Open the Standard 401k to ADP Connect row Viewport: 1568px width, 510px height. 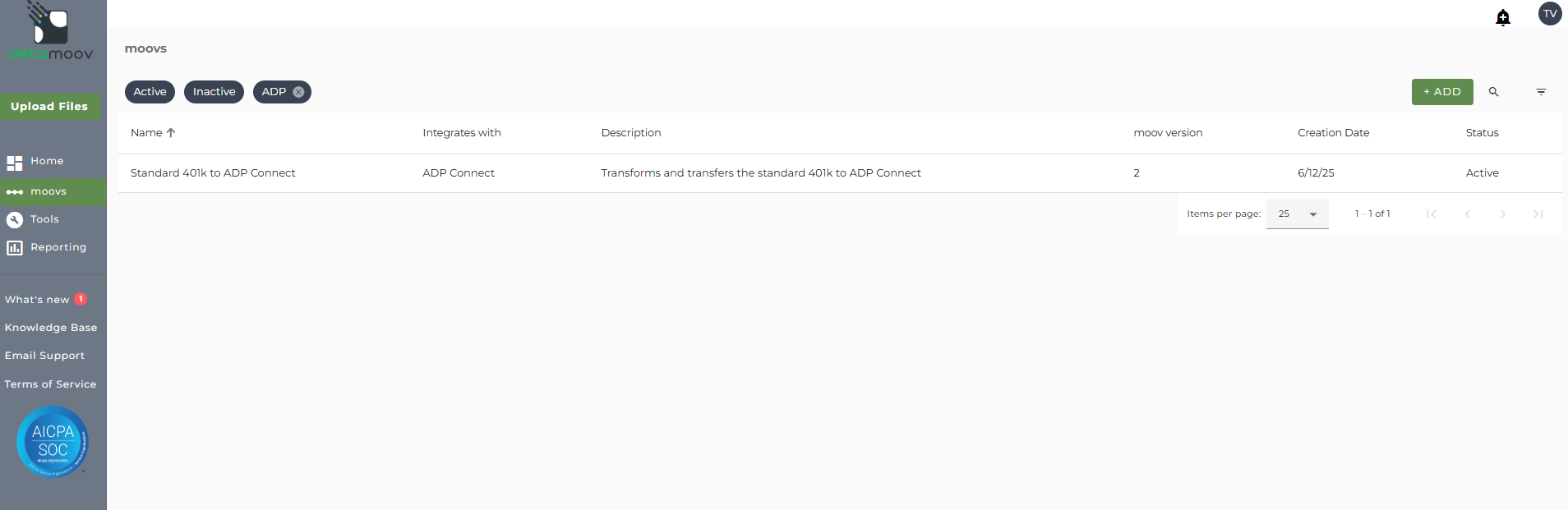(x=840, y=173)
